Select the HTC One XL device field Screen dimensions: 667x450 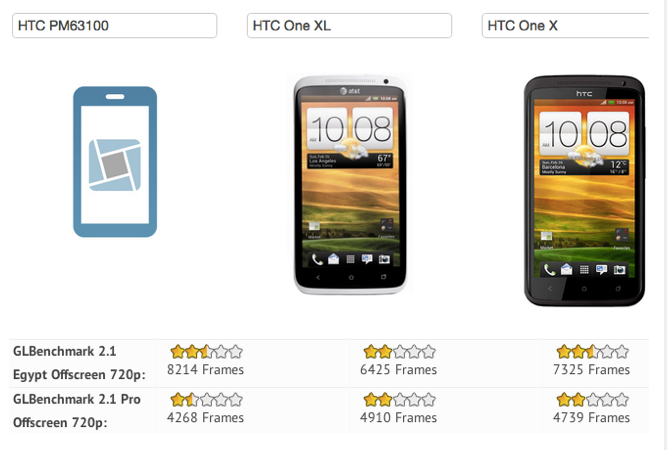click(x=349, y=26)
